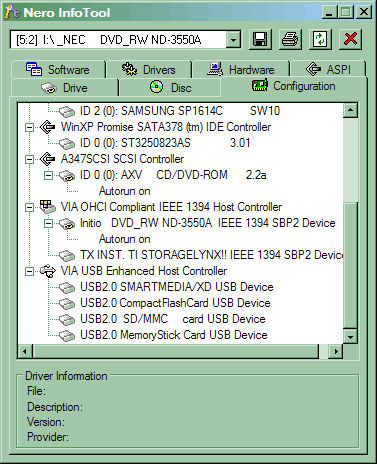Collapse the A347SCSI SCSI Controller node

click(29, 159)
